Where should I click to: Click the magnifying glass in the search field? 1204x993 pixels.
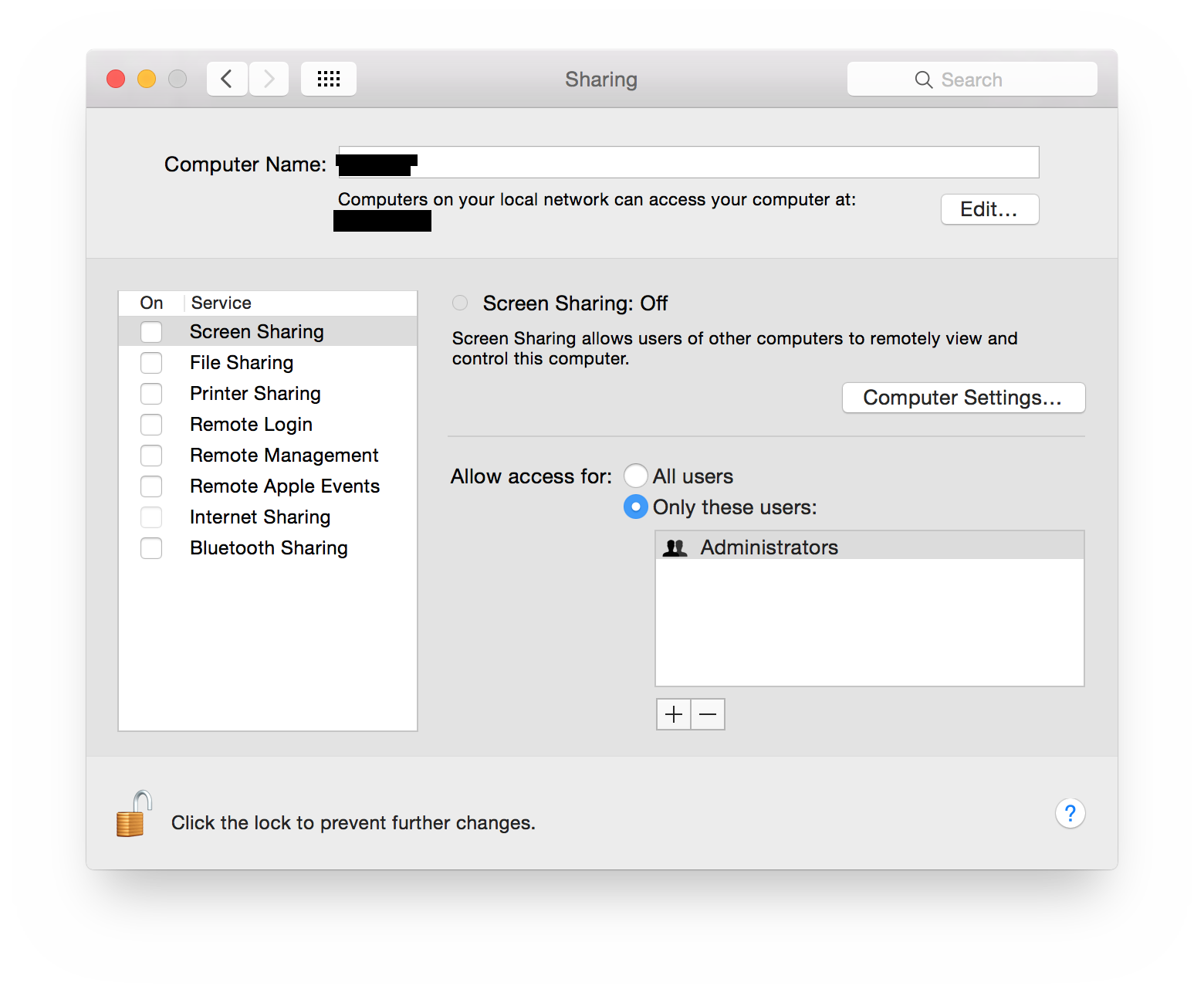click(923, 80)
